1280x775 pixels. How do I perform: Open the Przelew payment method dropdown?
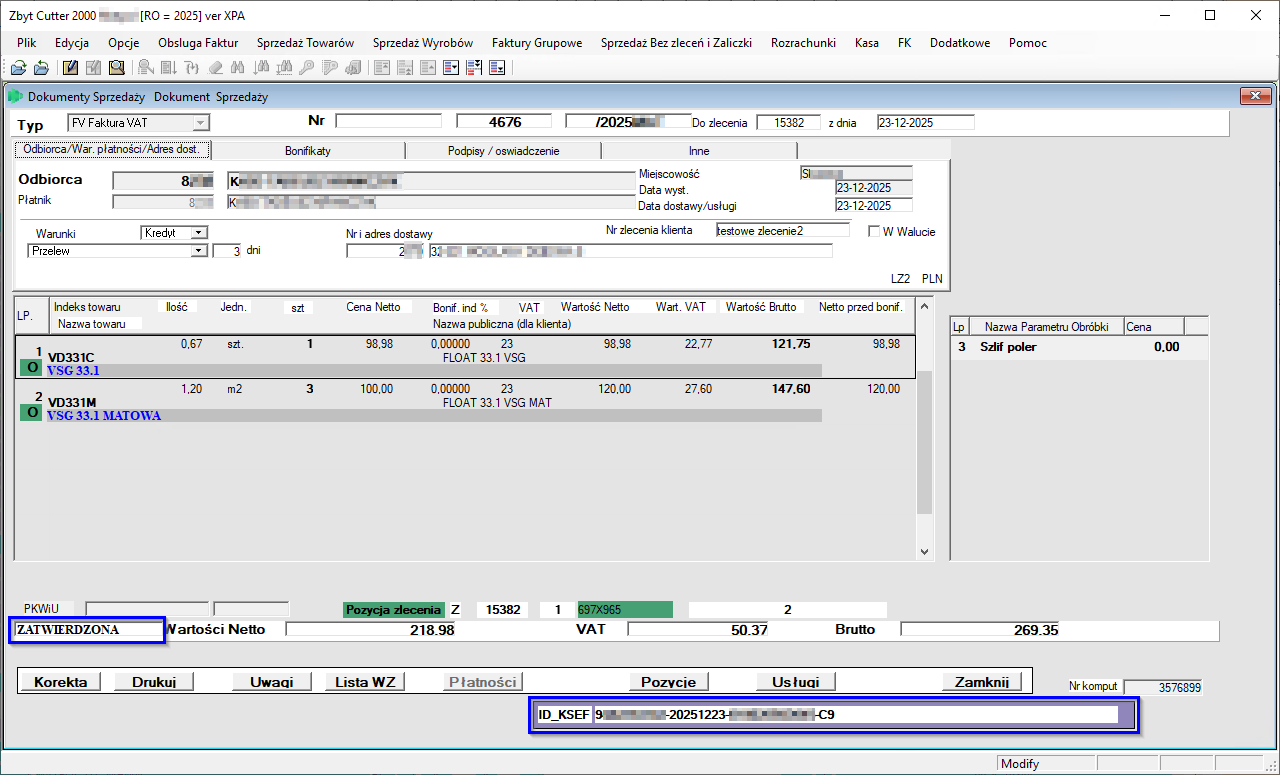pos(198,251)
